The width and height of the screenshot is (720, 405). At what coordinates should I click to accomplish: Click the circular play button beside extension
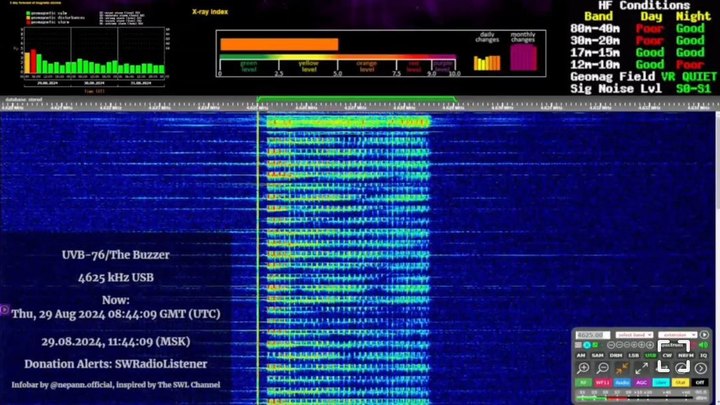[704, 335]
